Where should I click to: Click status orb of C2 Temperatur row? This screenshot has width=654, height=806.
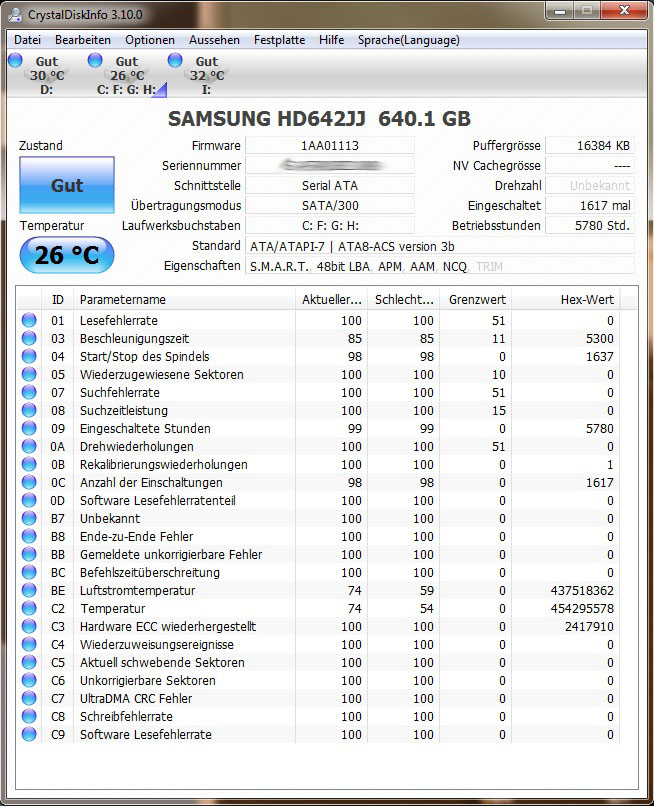tap(29, 608)
